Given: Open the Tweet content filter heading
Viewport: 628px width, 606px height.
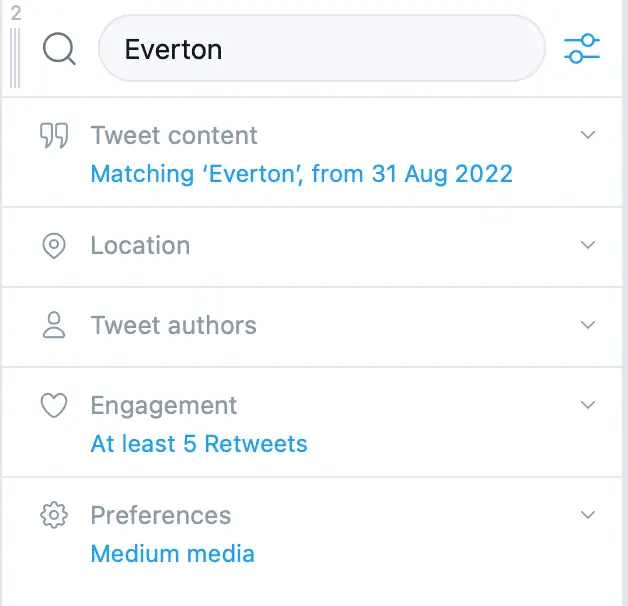Looking at the screenshot, I should pos(174,135).
